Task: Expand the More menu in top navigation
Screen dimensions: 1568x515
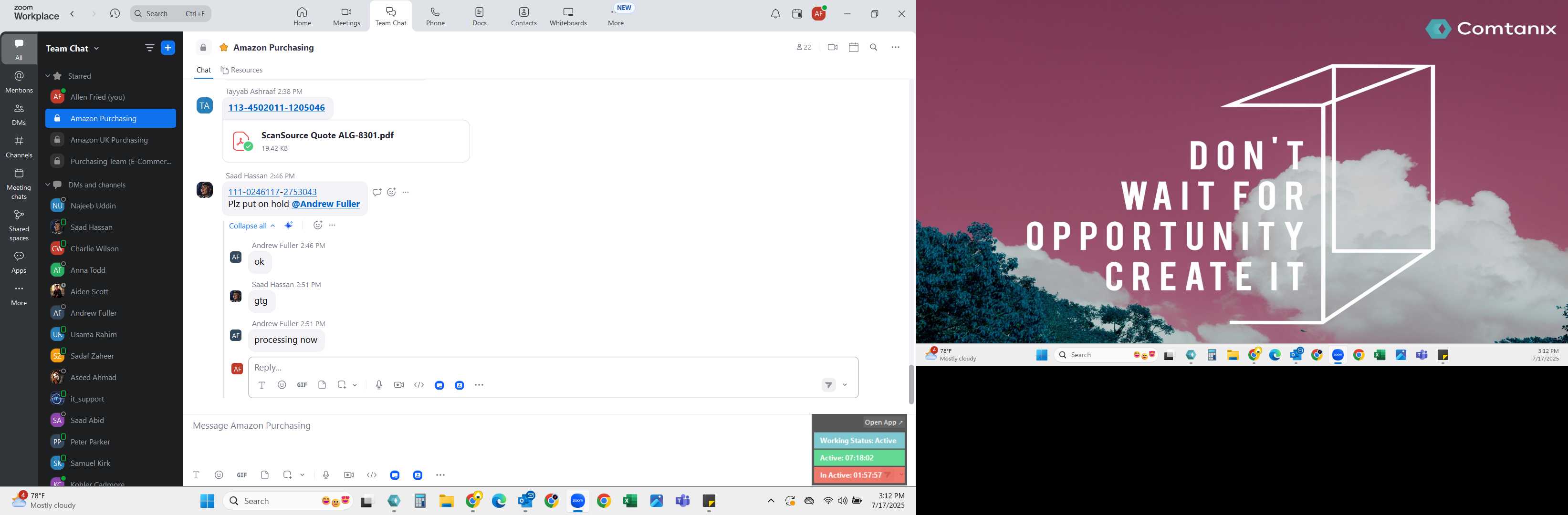Action: click(616, 16)
